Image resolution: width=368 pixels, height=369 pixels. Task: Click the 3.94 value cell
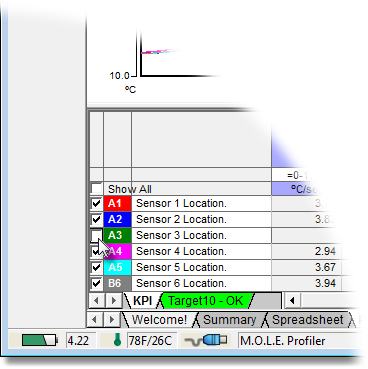tap(307, 283)
